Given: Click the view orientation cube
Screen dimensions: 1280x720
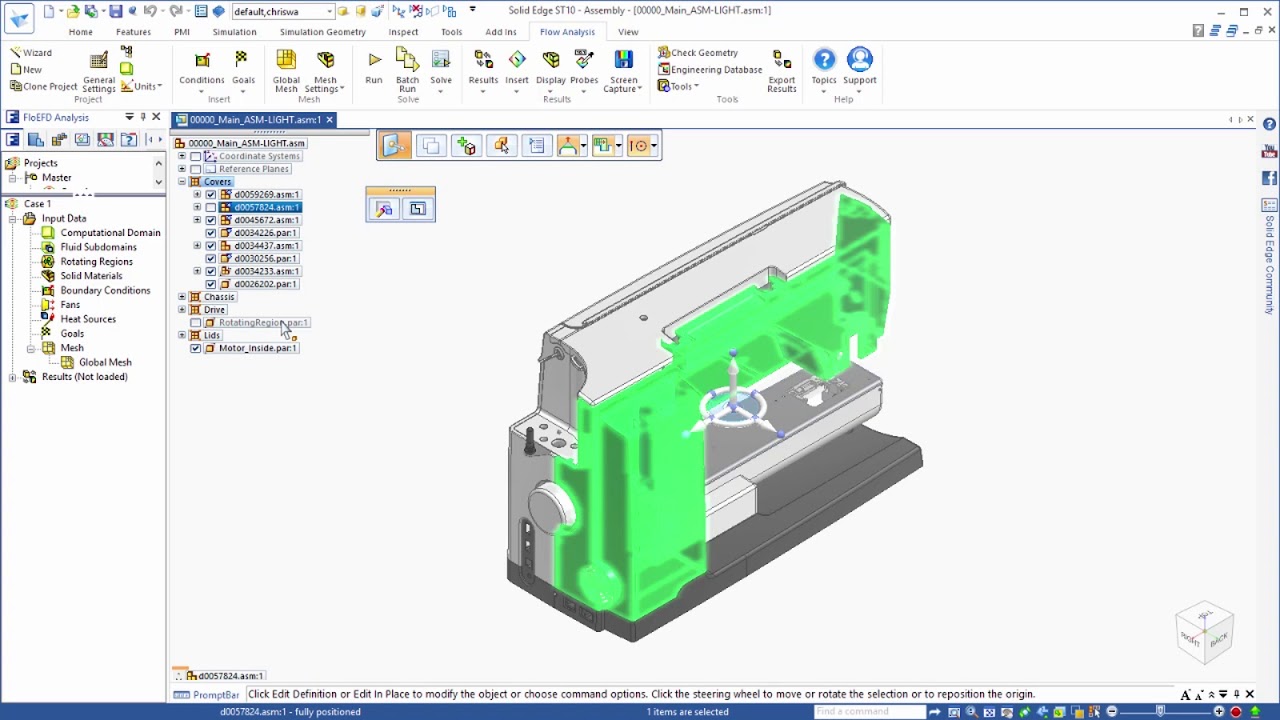Looking at the screenshot, I should pos(1204,633).
